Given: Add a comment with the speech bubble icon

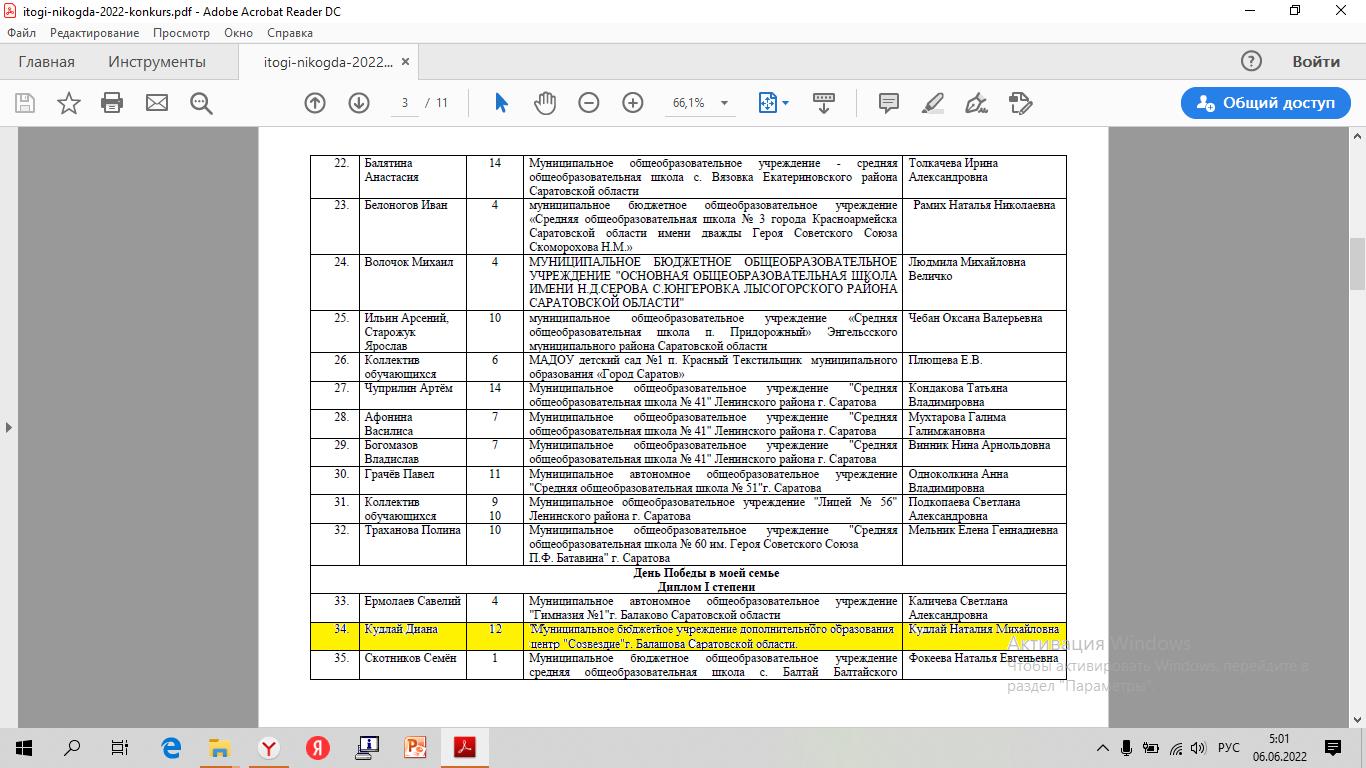Looking at the screenshot, I should click(x=888, y=103).
